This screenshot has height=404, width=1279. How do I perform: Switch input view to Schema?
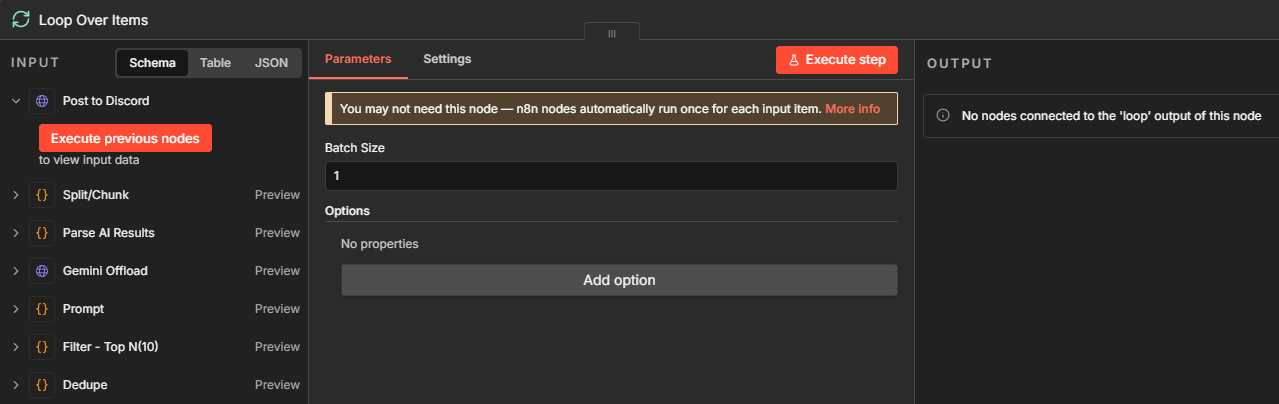click(x=152, y=63)
